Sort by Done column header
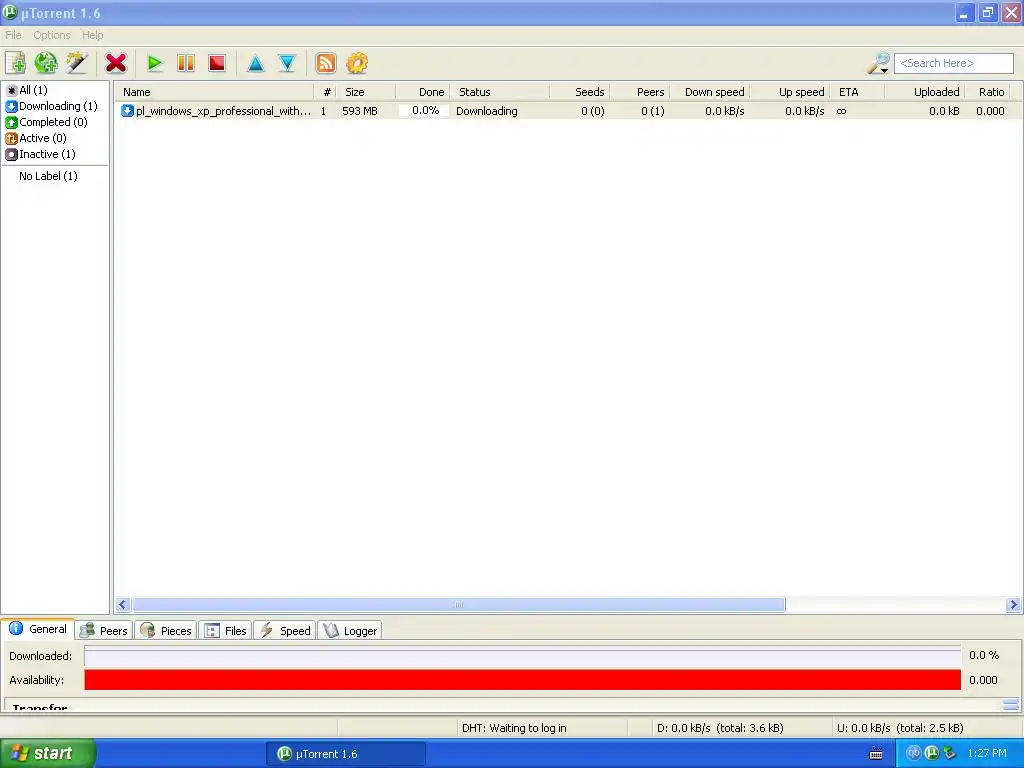This screenshot has height=768, width=1024. (x=423, y=92)
